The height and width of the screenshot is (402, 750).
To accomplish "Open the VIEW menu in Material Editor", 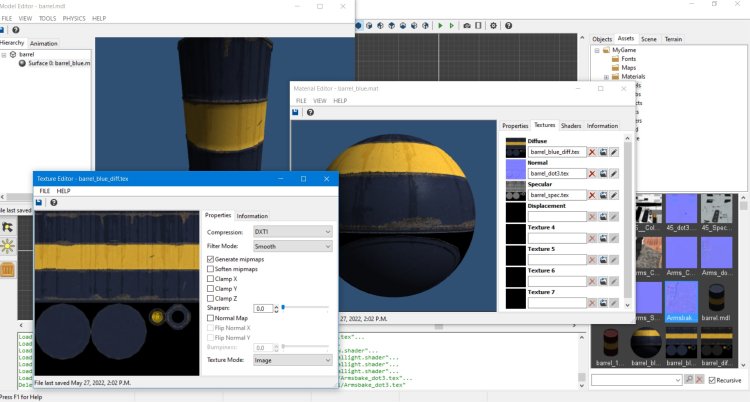I will tap(320, 101).
